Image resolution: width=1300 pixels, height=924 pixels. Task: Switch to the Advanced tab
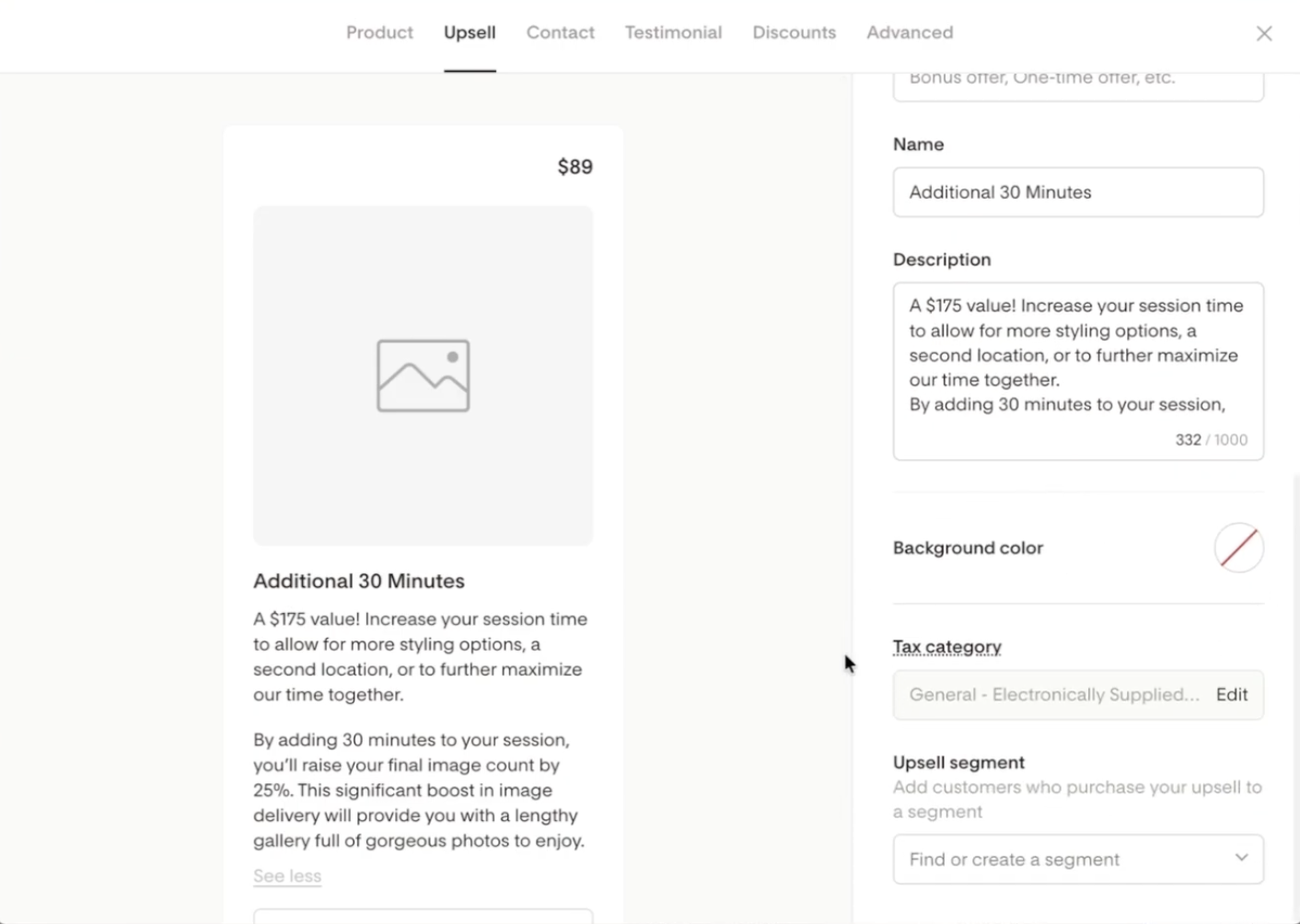click(909, 33)
